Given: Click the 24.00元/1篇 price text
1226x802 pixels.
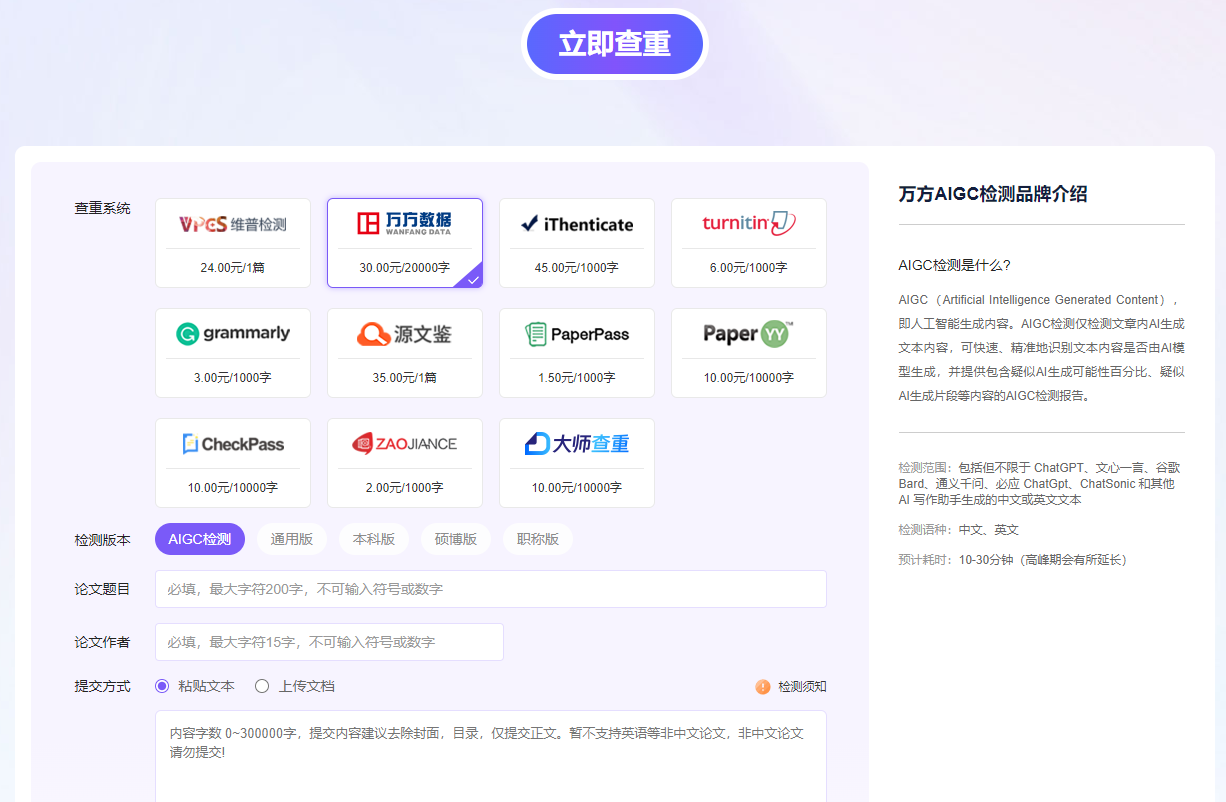Looking at the screenshot, I should (233, 268).
